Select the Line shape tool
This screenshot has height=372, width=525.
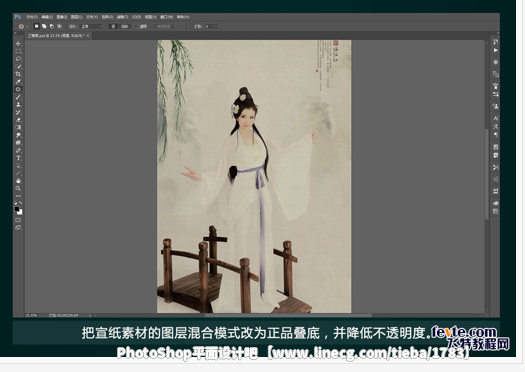coord(18,173)
